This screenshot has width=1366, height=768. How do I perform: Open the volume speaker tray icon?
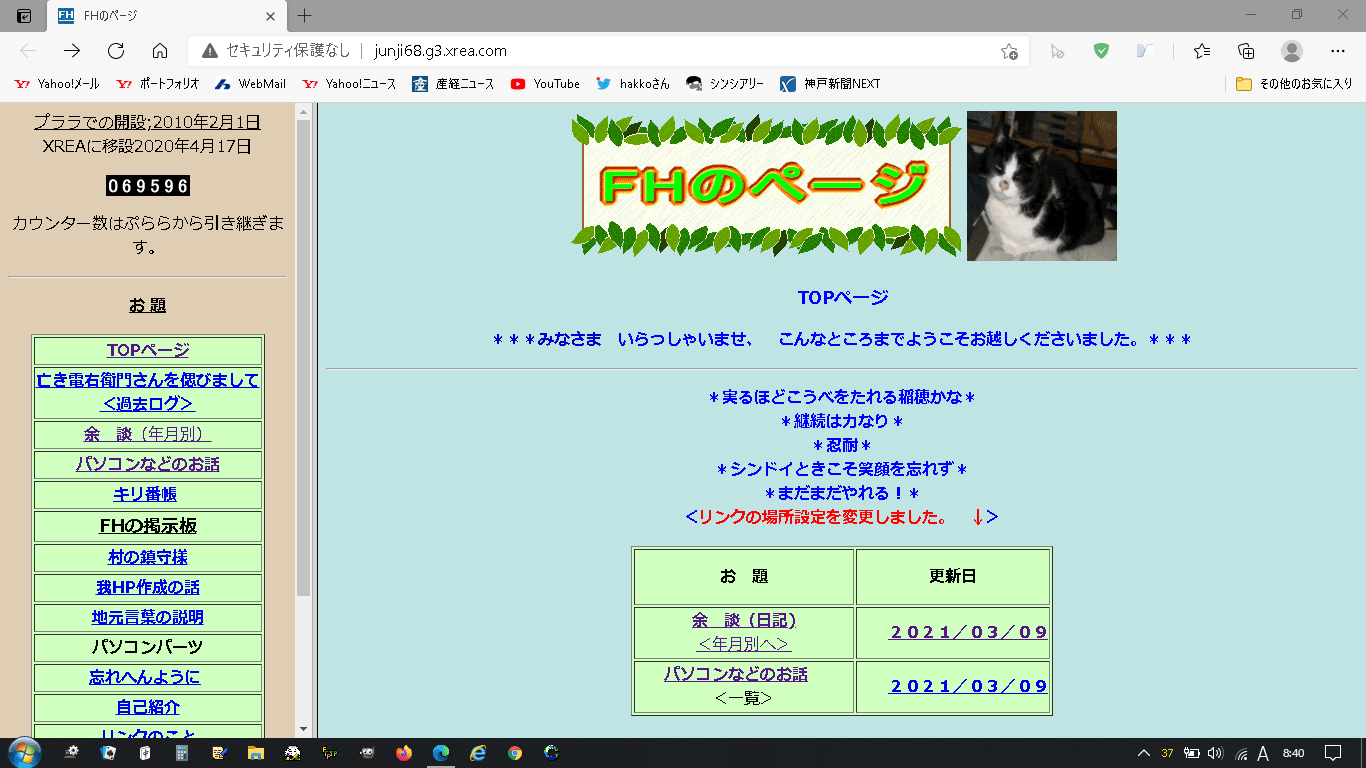click(x=1216, y=753)
